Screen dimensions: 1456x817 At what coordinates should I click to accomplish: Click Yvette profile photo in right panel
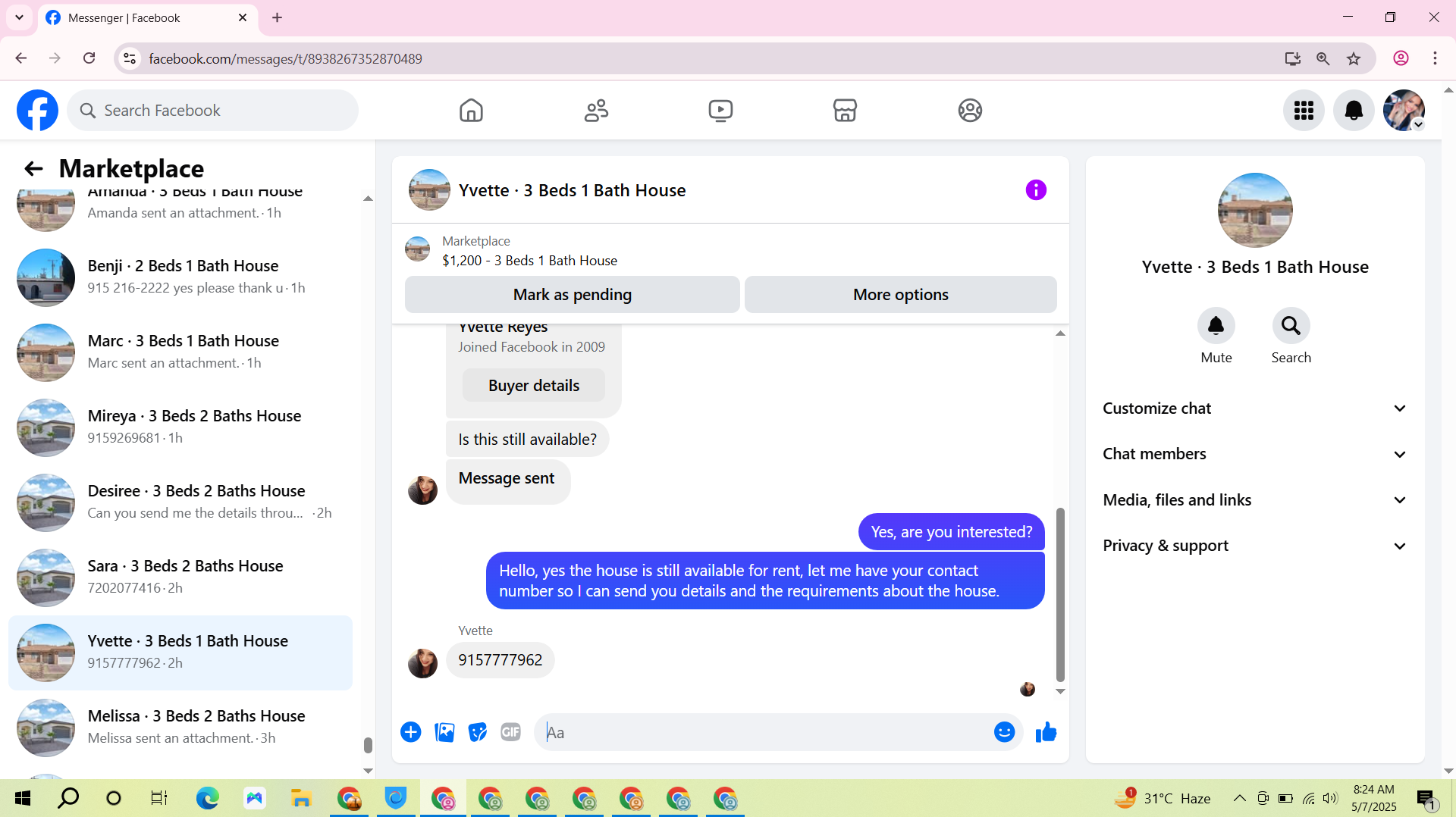point(1255,210)
